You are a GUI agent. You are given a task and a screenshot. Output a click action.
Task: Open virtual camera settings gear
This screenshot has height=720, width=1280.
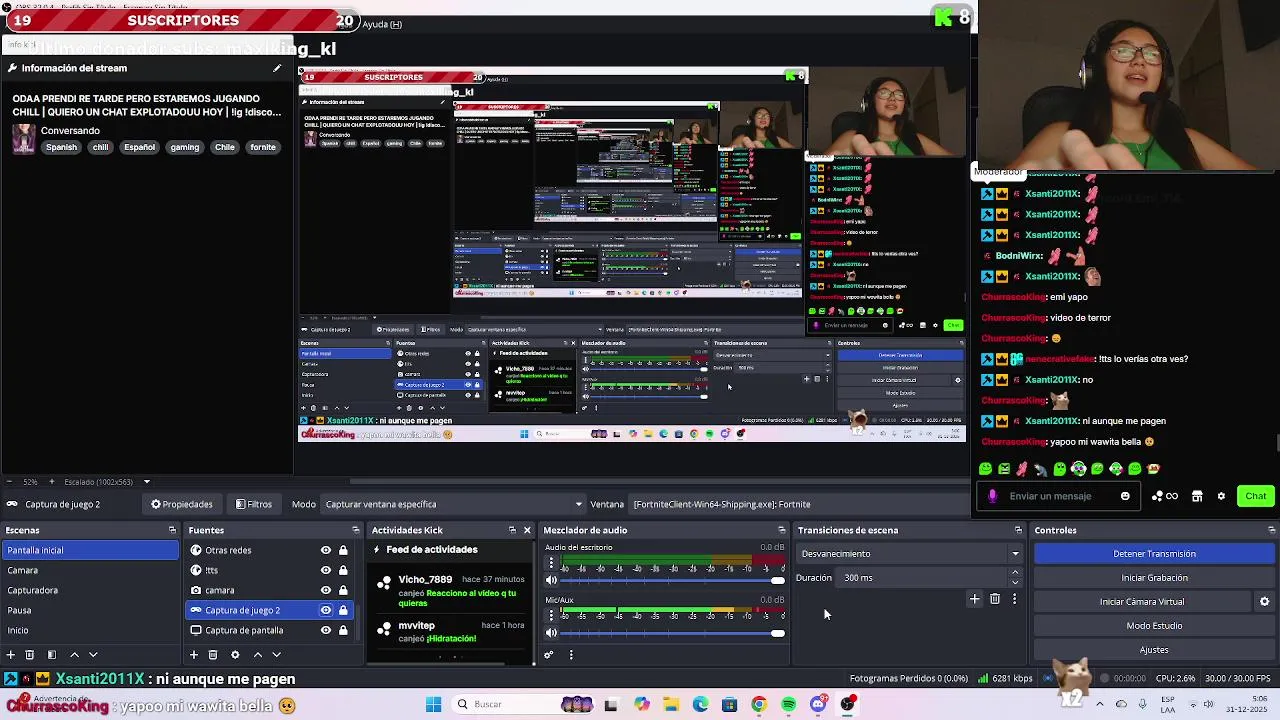click(x=1264, y=602)
